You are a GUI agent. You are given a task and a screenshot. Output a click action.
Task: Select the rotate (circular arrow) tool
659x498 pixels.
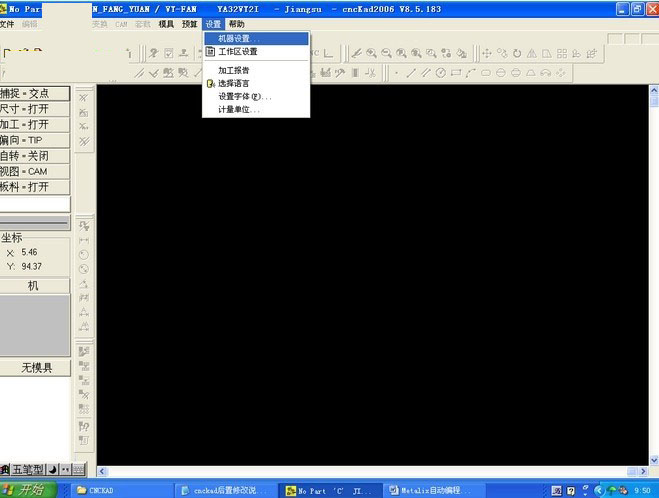517,53
